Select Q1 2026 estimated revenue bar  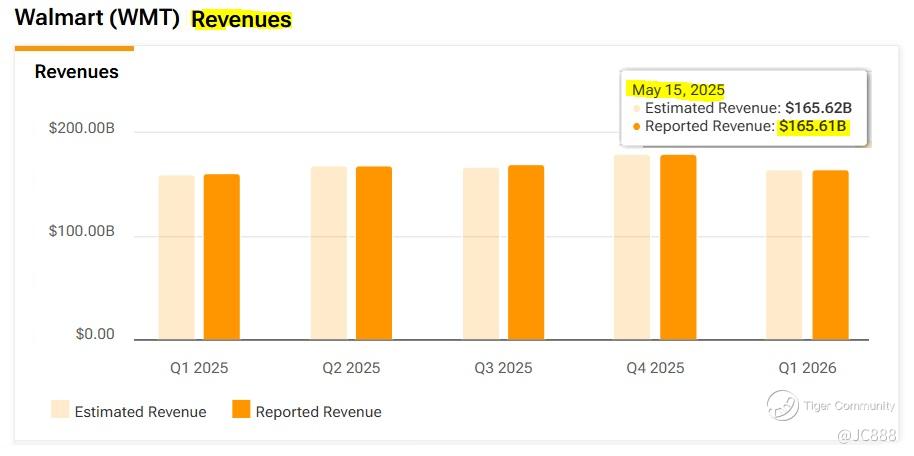784,255
